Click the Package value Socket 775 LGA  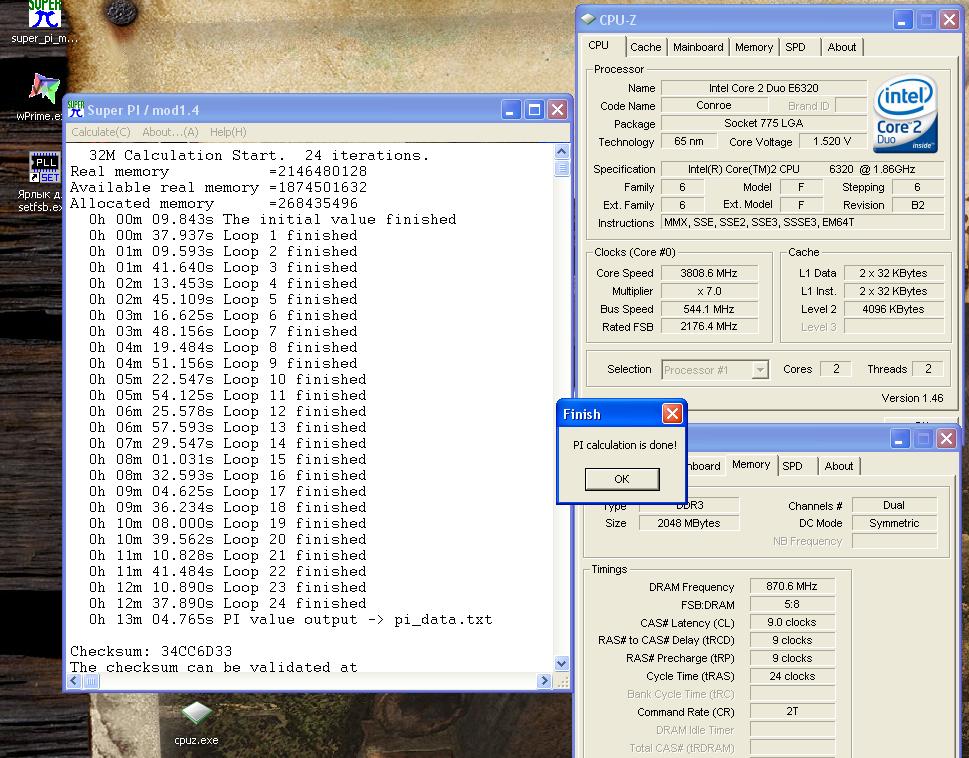pos(764,123)
